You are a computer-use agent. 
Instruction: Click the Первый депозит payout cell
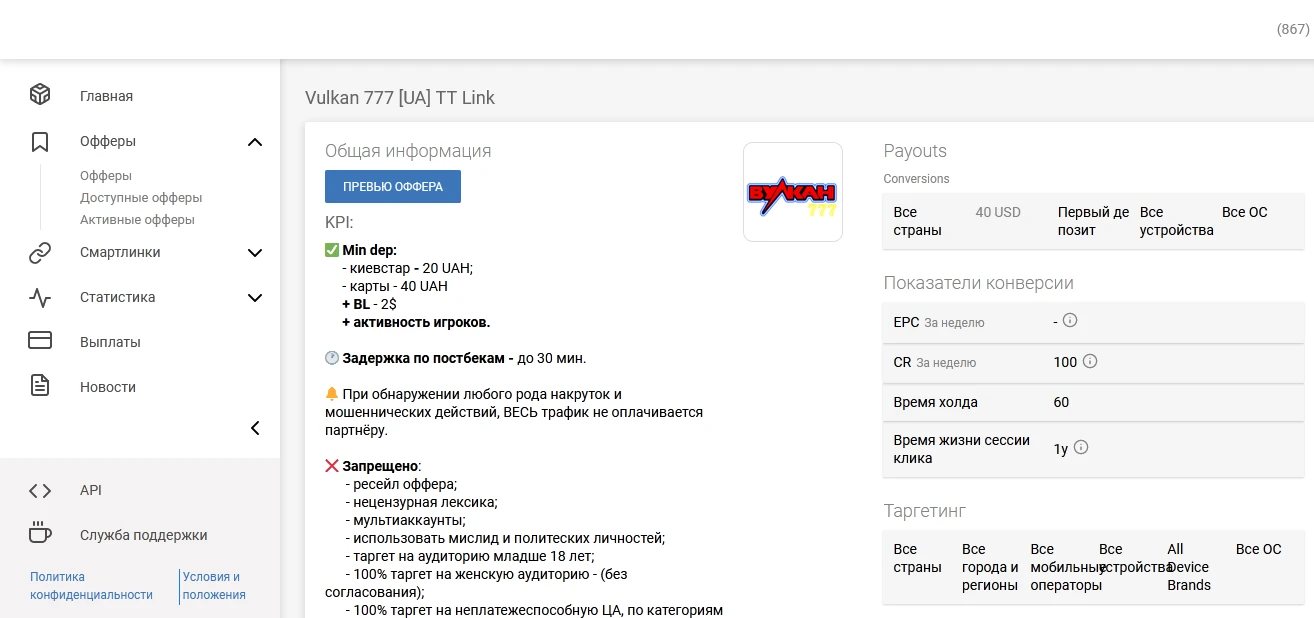[1093, 221]
